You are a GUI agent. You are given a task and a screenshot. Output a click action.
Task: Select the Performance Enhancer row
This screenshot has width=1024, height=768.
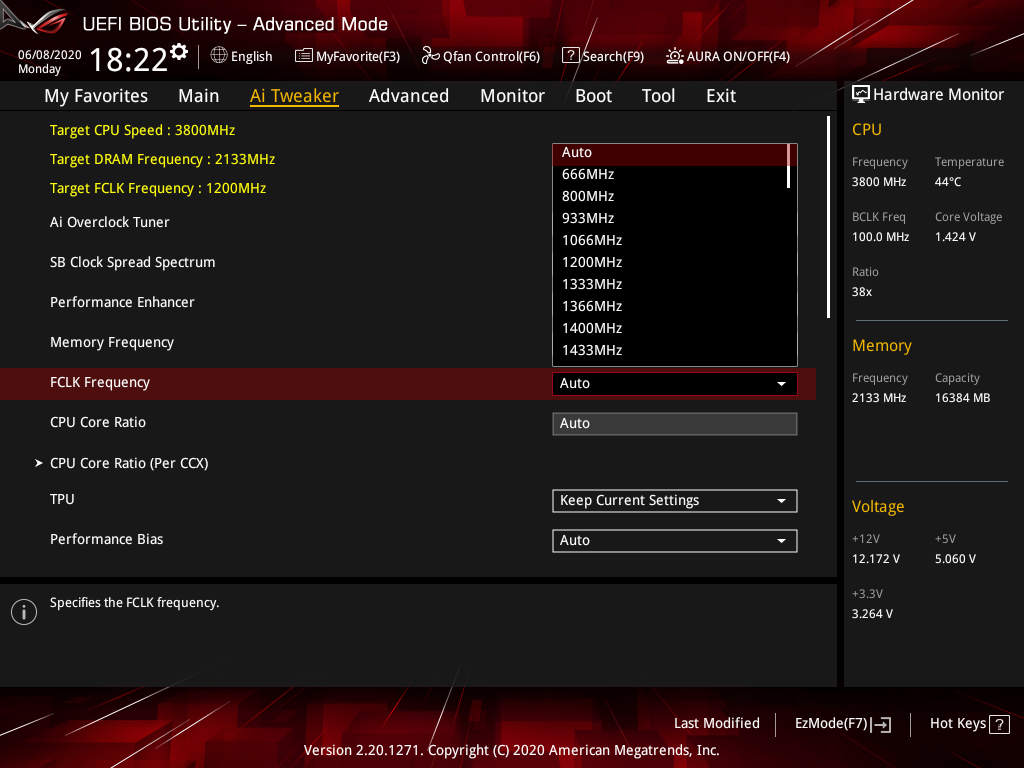(122, 302)
